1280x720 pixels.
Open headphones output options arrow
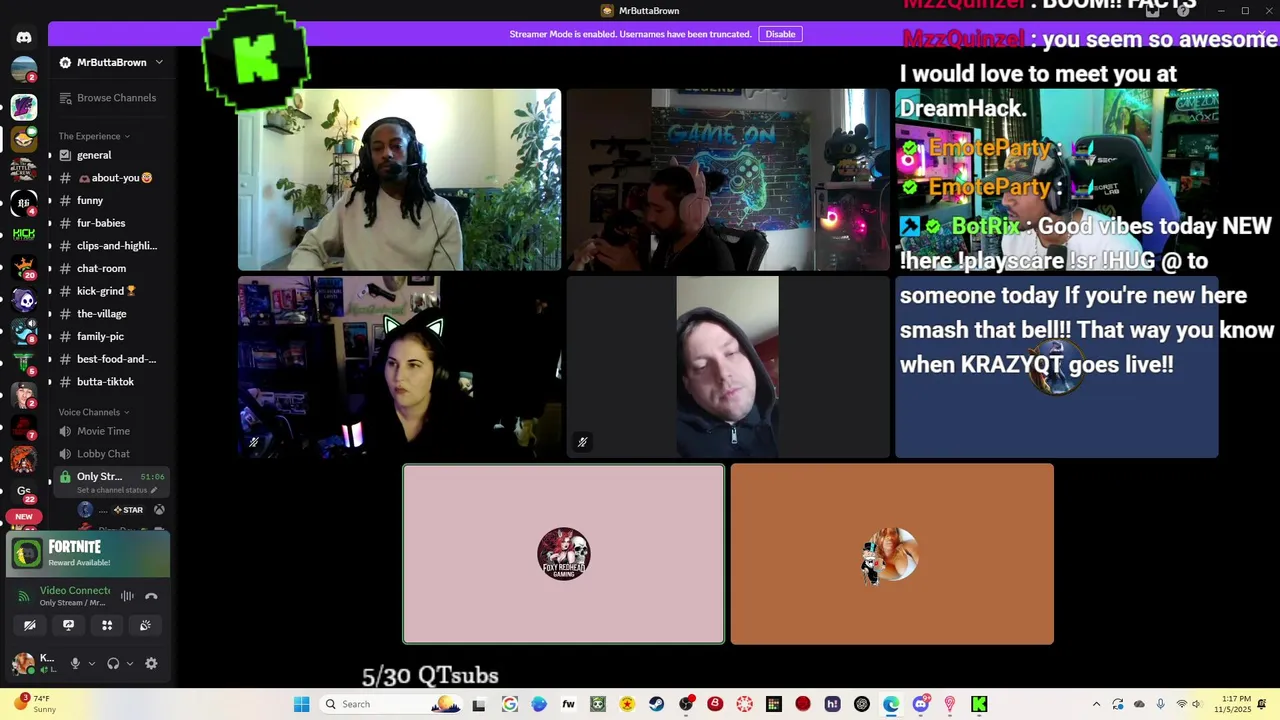click(130, 663)
